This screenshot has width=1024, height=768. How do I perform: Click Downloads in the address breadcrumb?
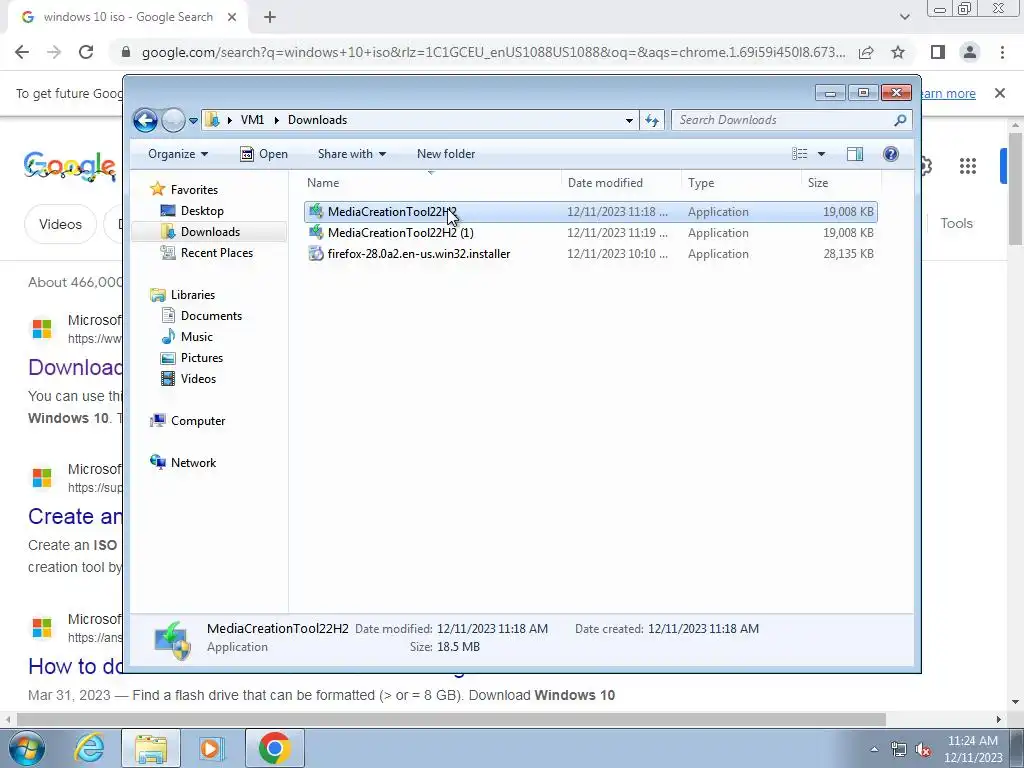tap(317, 120)
